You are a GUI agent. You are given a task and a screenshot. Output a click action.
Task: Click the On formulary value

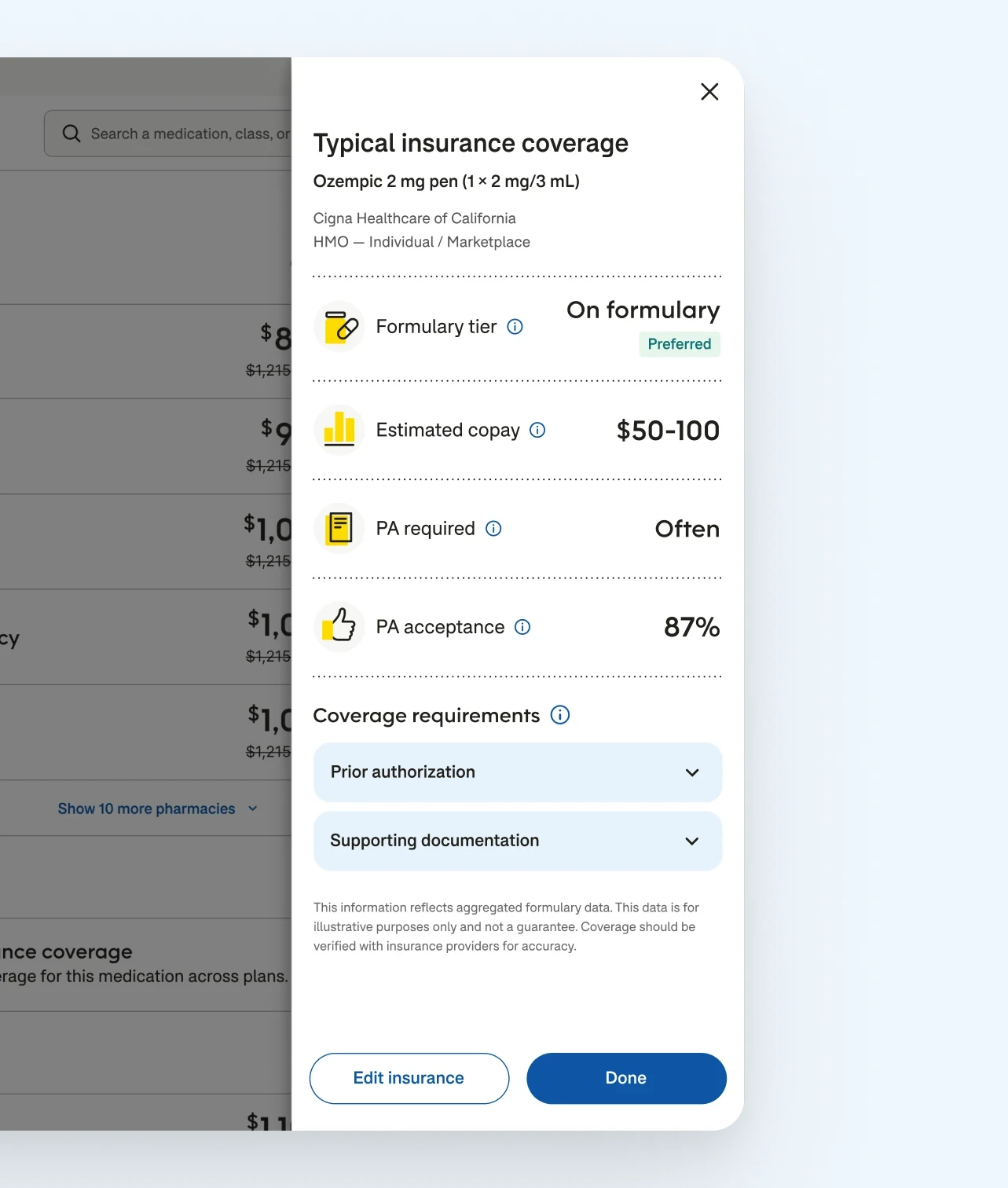coord(643,310)
